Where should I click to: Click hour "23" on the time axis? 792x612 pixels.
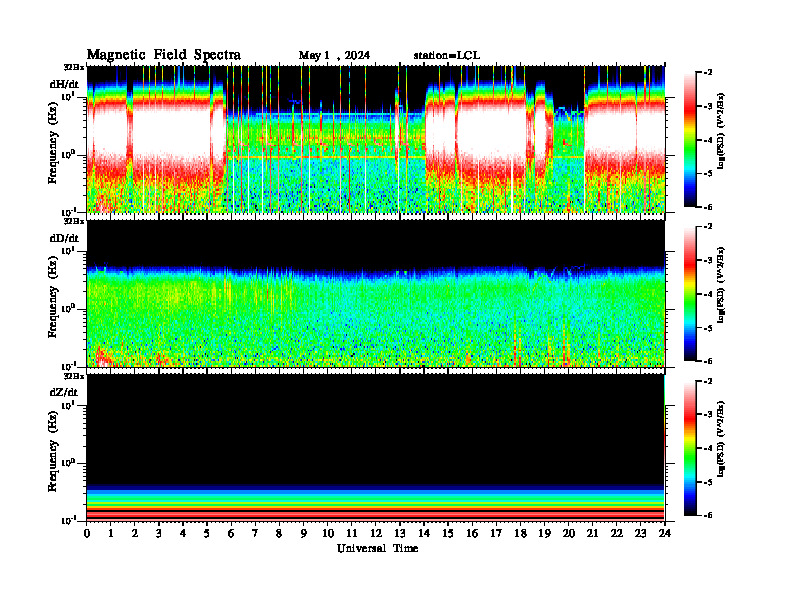tap(640, 533)
